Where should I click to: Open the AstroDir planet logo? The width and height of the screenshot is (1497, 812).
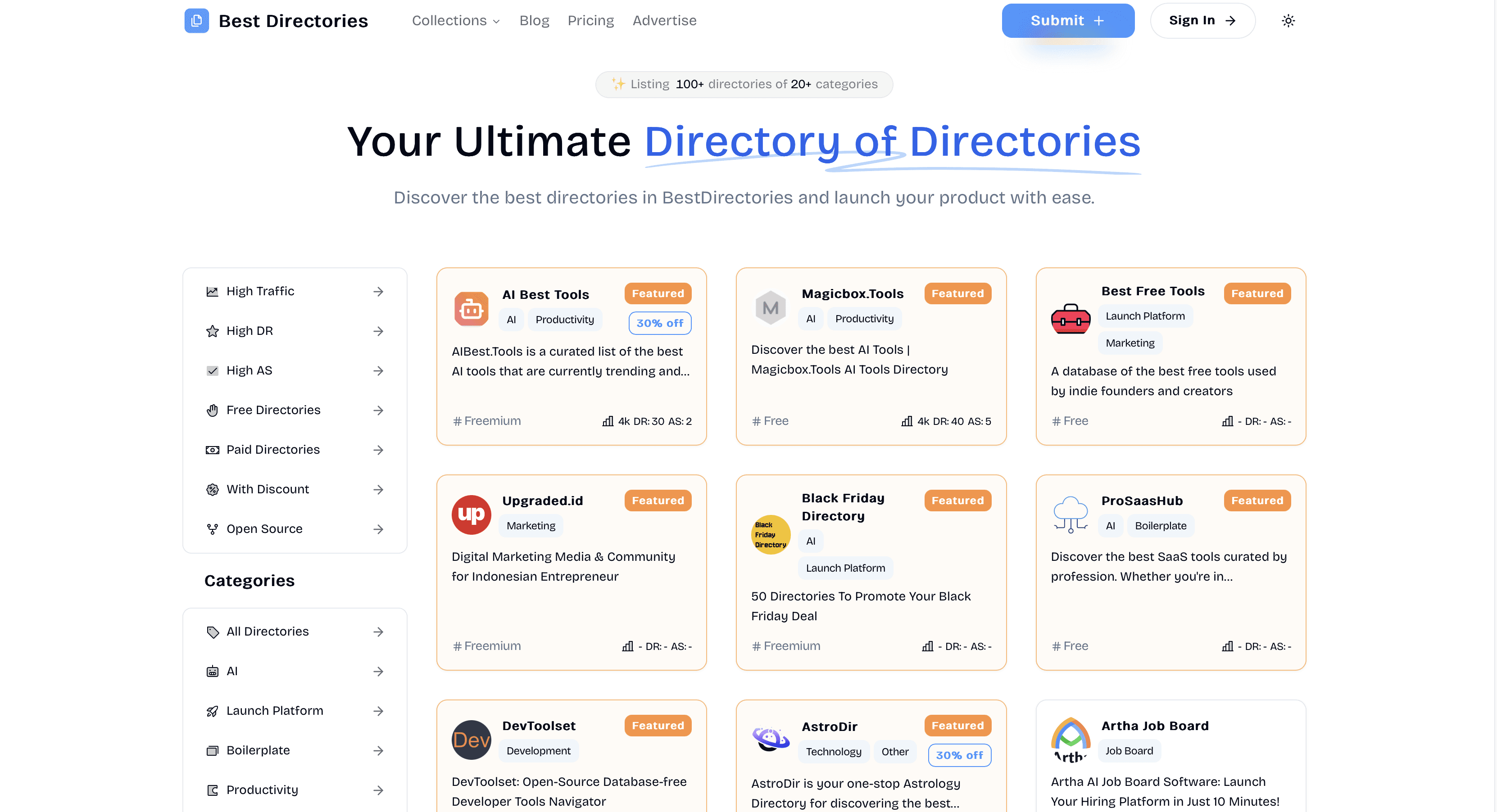click(771, 740)
